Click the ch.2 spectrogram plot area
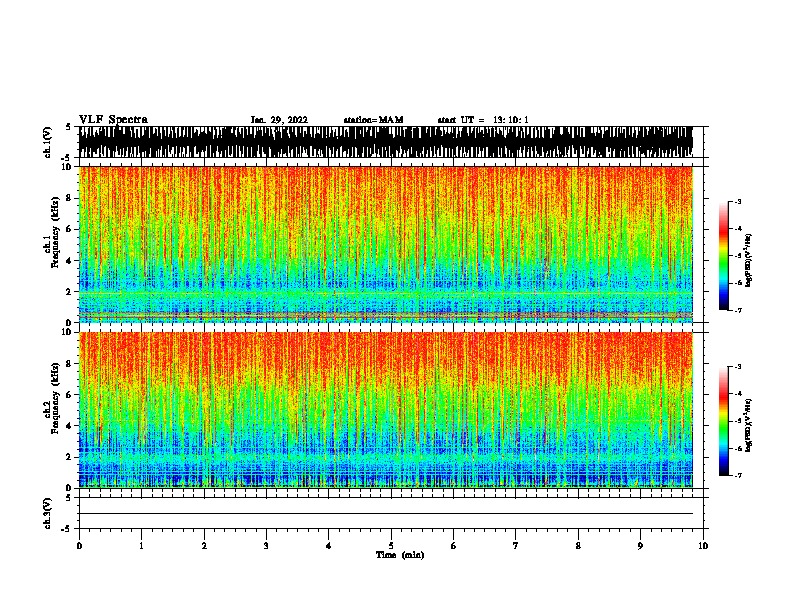This screenshot has width=792, height=612. coord(386,410)
